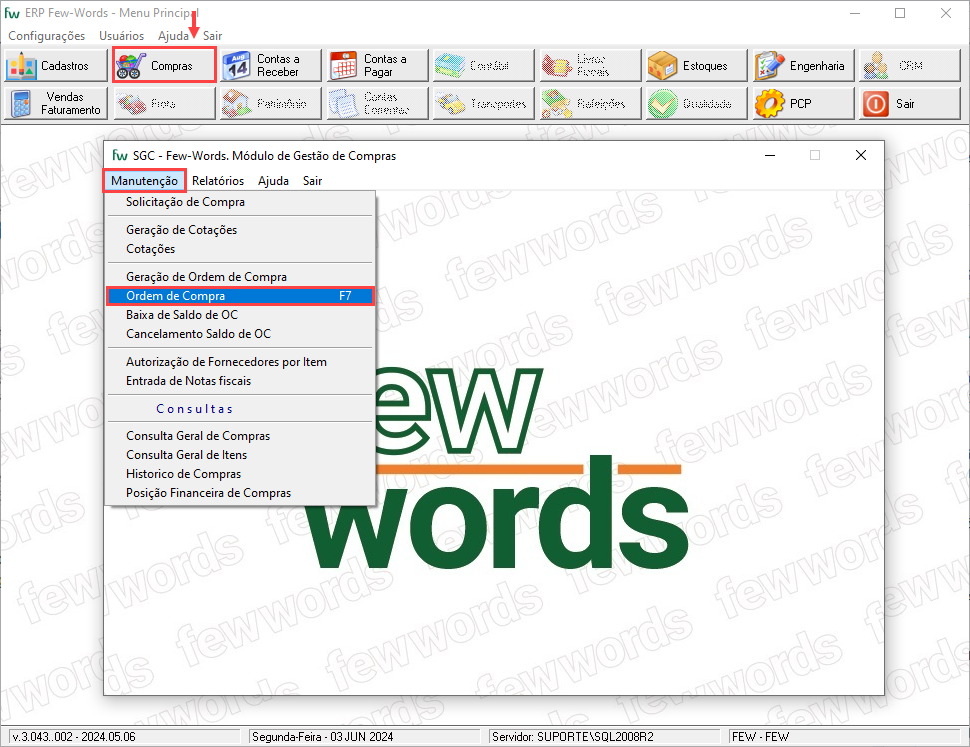Open the PCP gear module
970x747 pixels.
point(804,103)
